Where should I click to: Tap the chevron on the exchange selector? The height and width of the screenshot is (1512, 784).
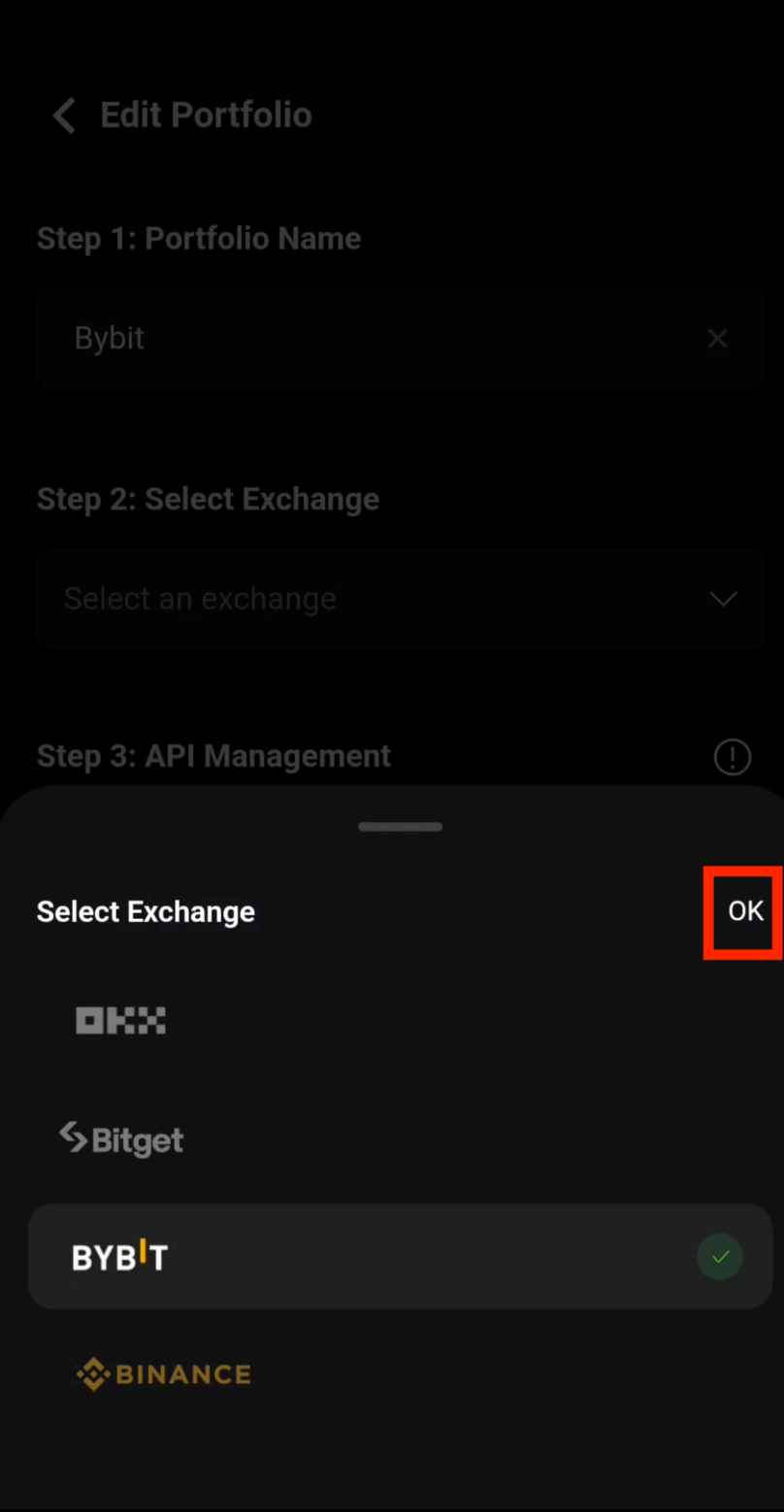coord(723,599)
